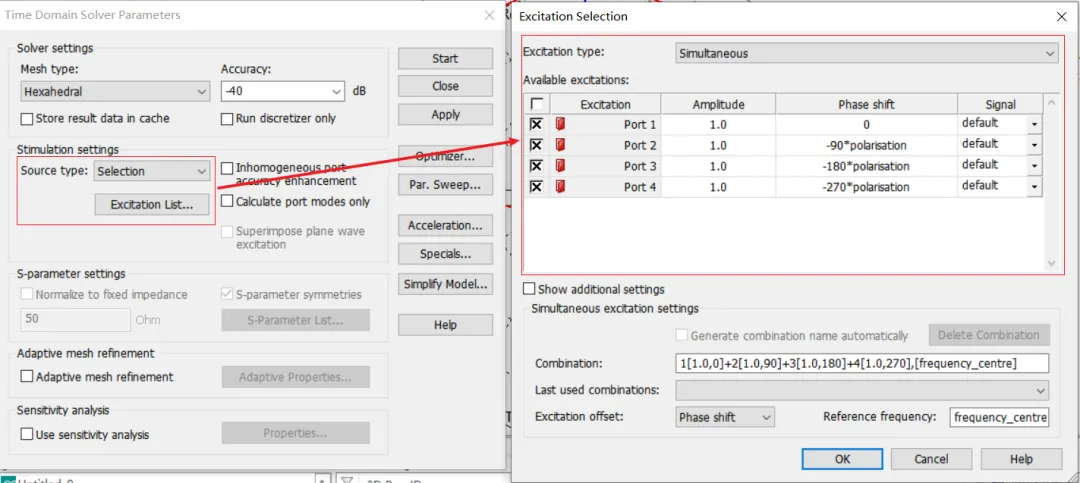The height and width of the screenshot is (483, 1080).
Task: Open the Source type Selection dropdown
Action: pyautogui.click(x=152, y=171)
